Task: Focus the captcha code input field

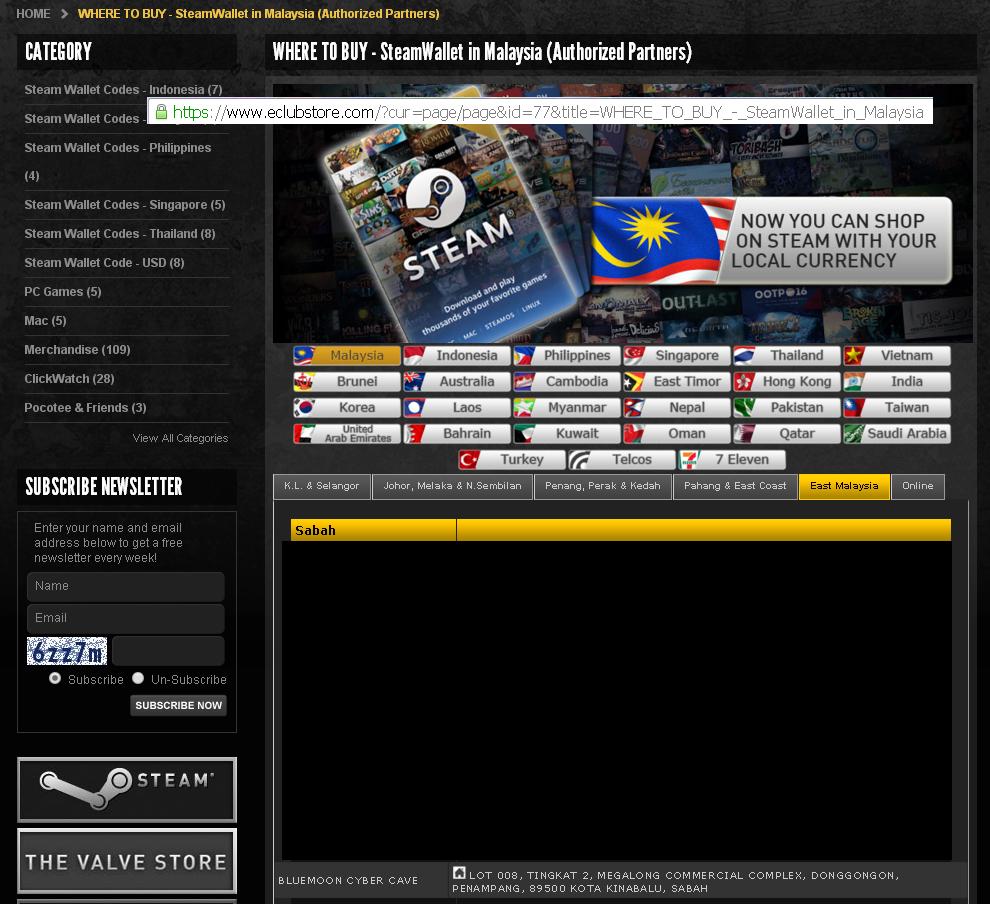Action: (168, 651)
